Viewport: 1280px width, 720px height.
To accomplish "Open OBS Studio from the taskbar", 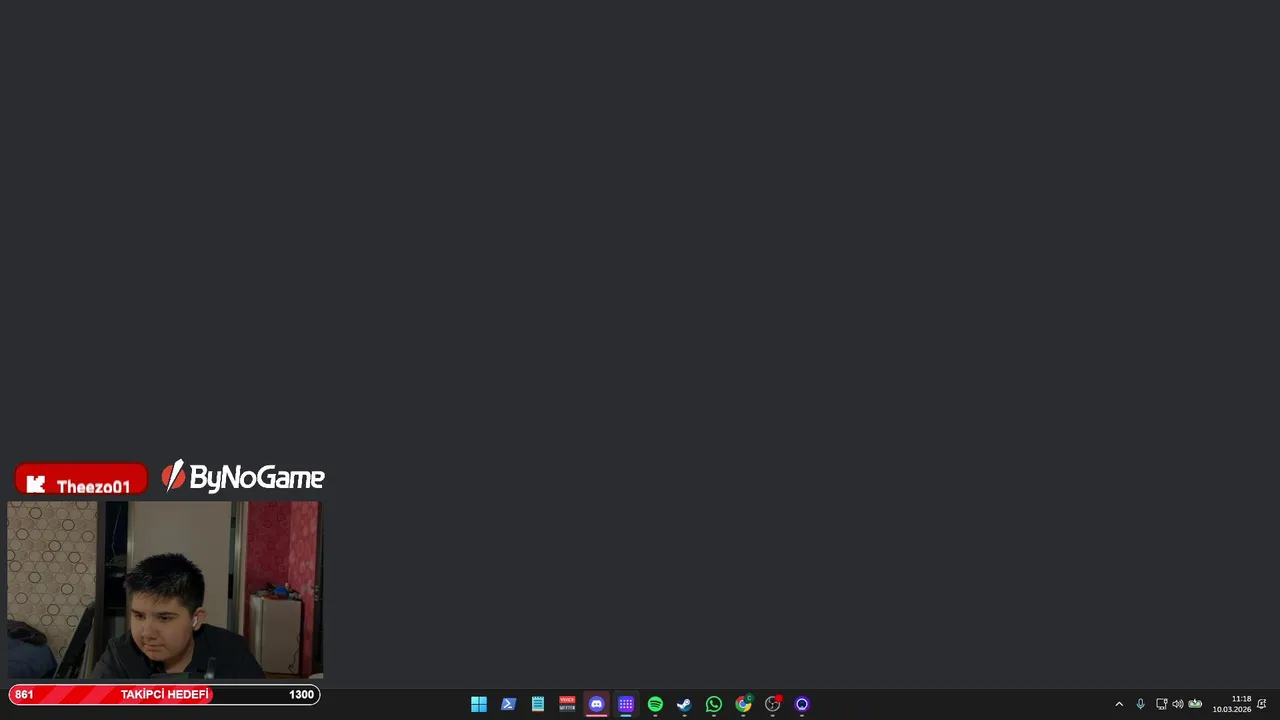I will pyautogui.click(x=772, y=704).
